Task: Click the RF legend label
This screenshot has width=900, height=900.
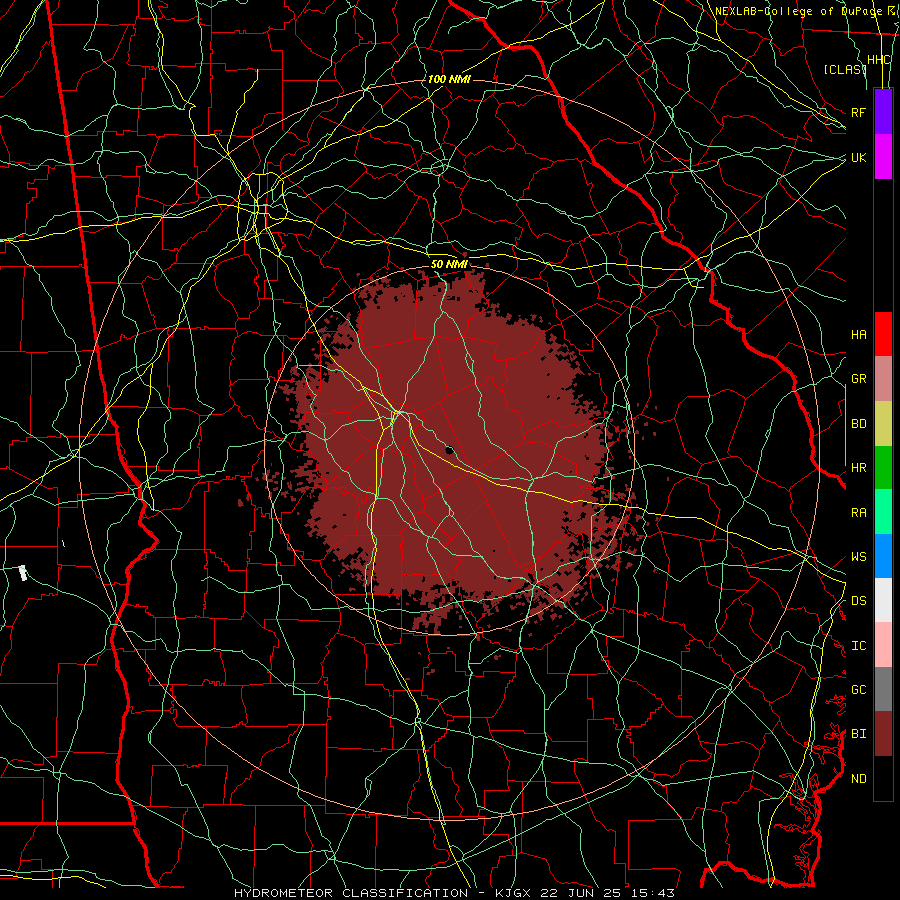Action: (858, 112)
